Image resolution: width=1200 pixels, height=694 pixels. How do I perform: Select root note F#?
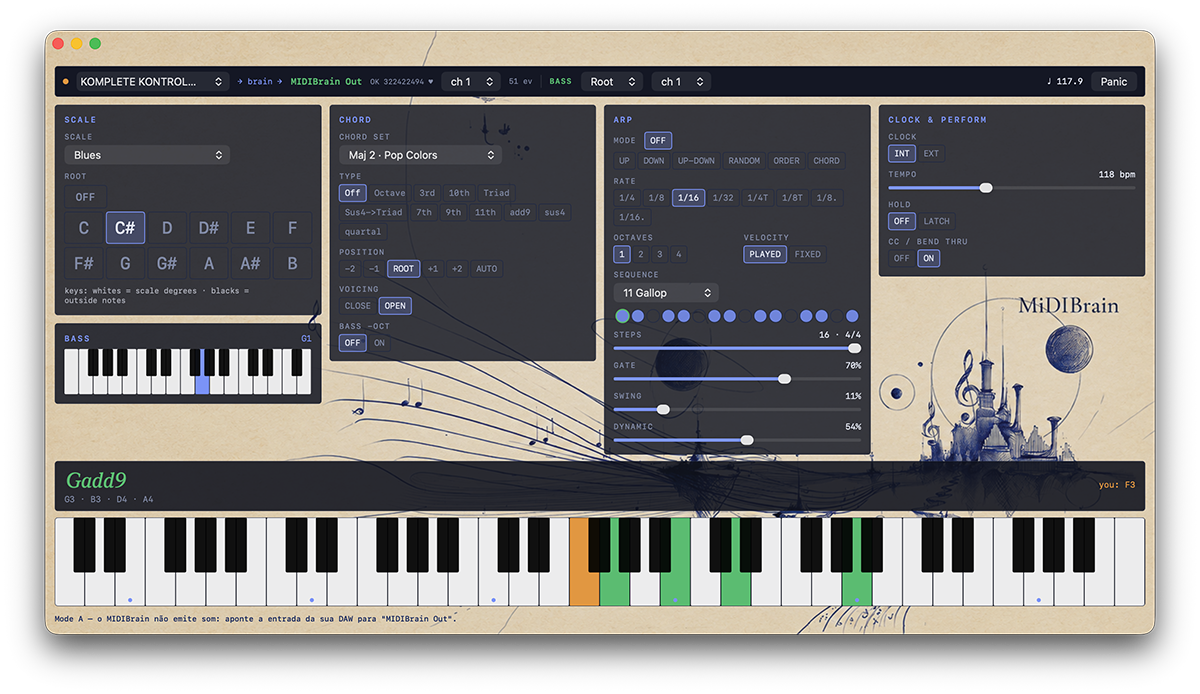(x=84, y=264)
